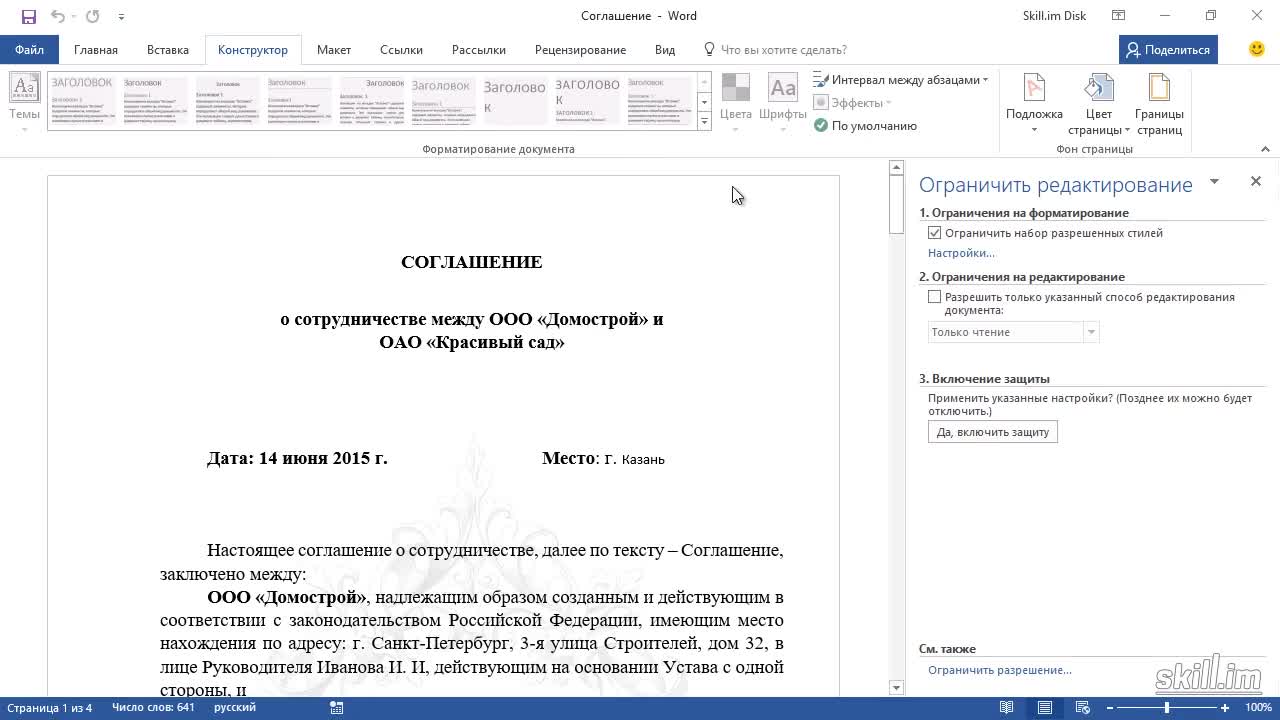1280x720 pixels.
Task: Toggle 'Ограничить набор разрешенных стилей' checkbox
Action: pyautogui.click(x=935, y=233)
